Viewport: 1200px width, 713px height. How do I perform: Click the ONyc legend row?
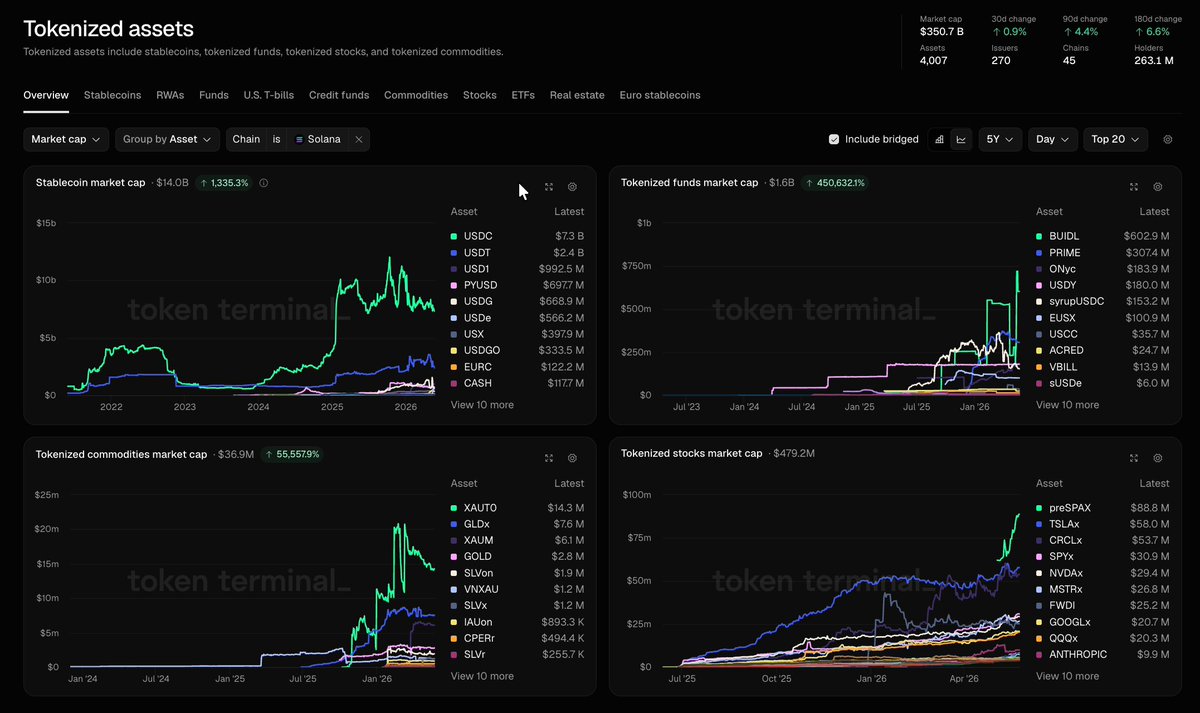[x=1102, y=269]
